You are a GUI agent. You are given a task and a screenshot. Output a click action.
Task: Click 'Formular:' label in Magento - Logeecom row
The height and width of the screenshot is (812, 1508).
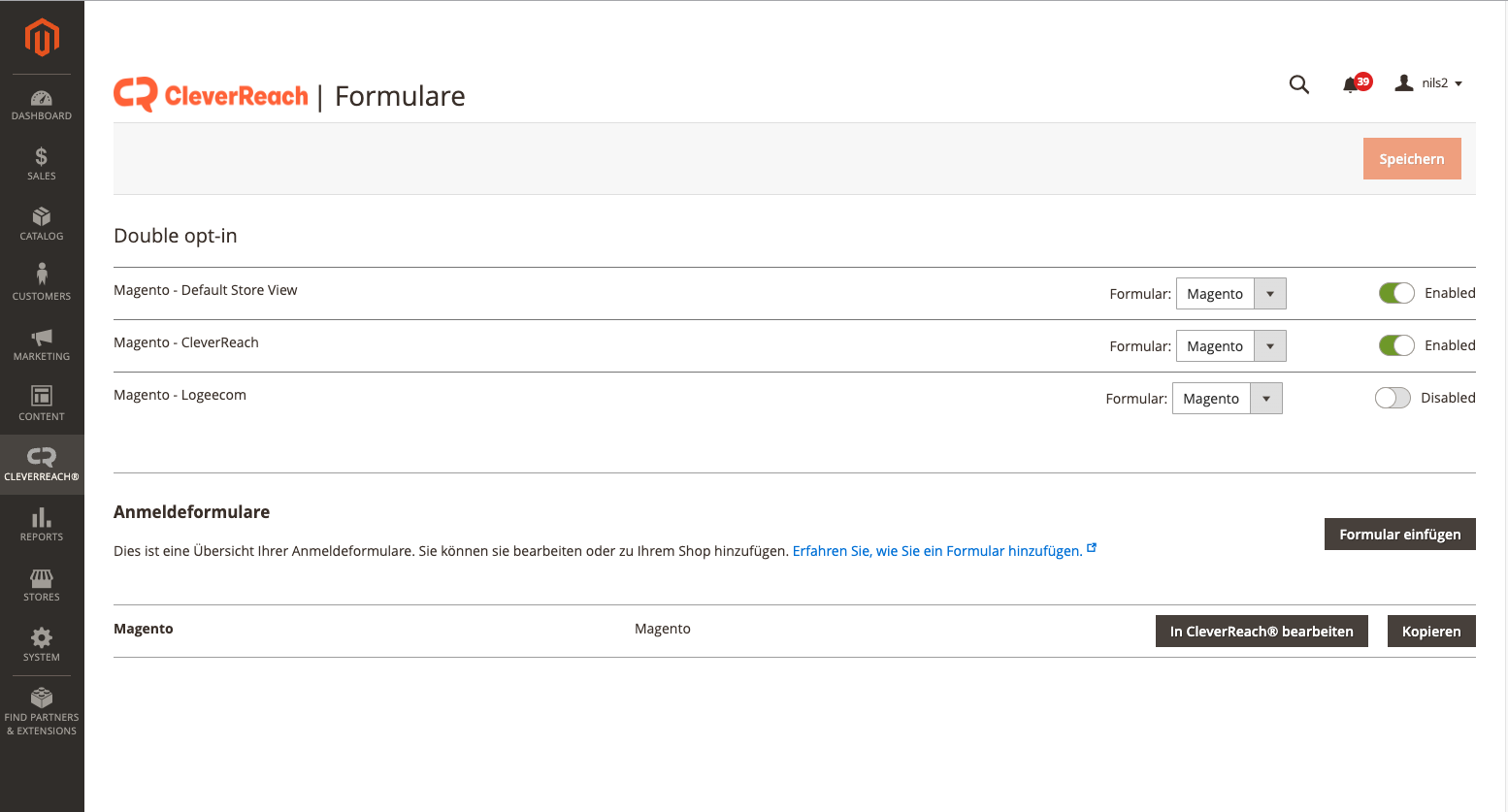[1136, 399]
